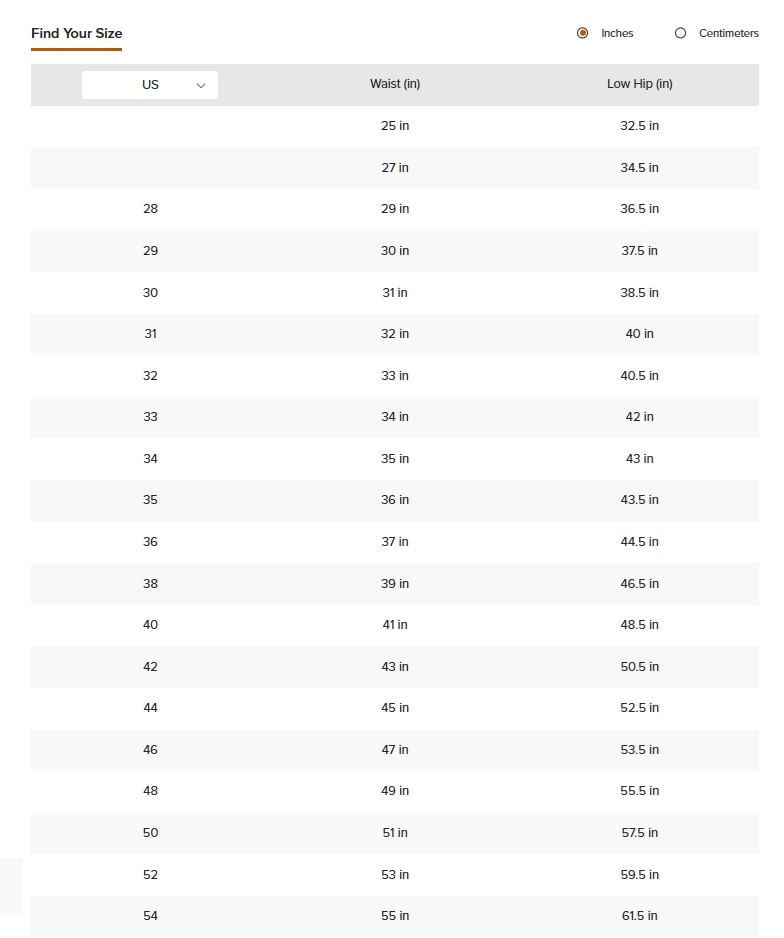Click the 61.5 in low hip value

click(x=639, y=916)
